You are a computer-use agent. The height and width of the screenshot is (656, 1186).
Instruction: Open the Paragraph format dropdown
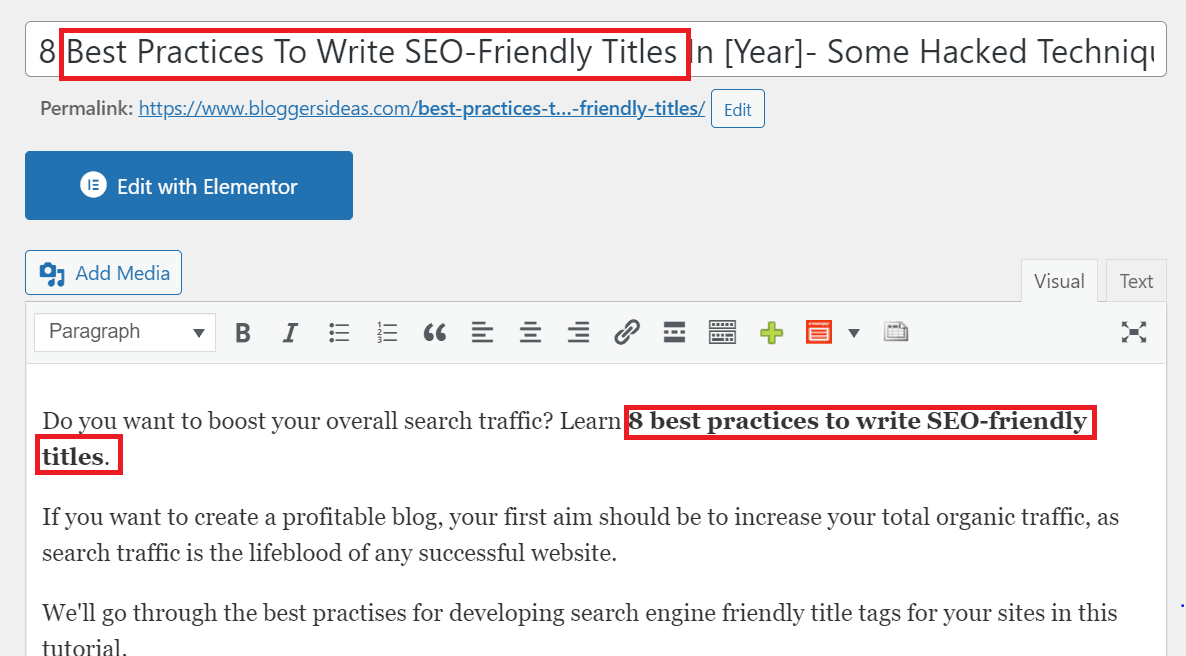coord(125,332)
